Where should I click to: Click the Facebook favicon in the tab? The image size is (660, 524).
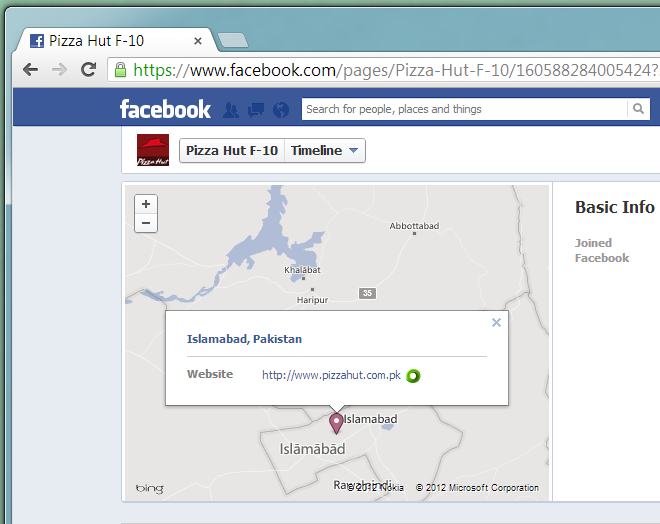tap(37, 41)
